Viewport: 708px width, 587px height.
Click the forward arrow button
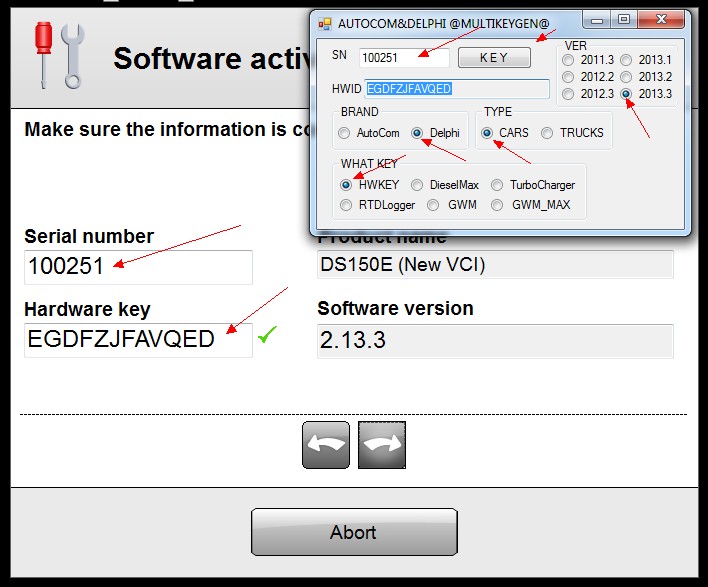coord(382,445)
